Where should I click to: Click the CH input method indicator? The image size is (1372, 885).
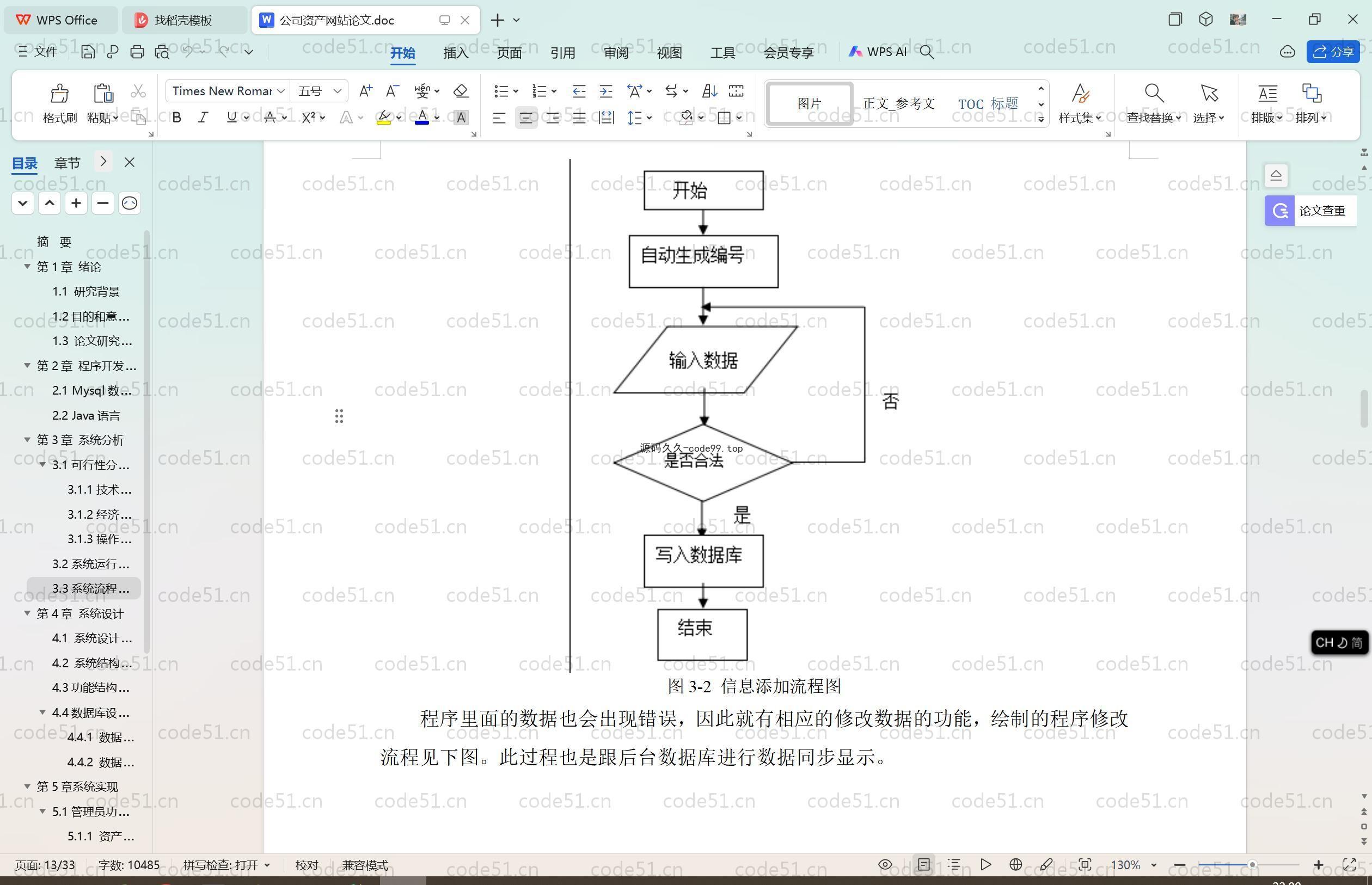point(1339,642)
